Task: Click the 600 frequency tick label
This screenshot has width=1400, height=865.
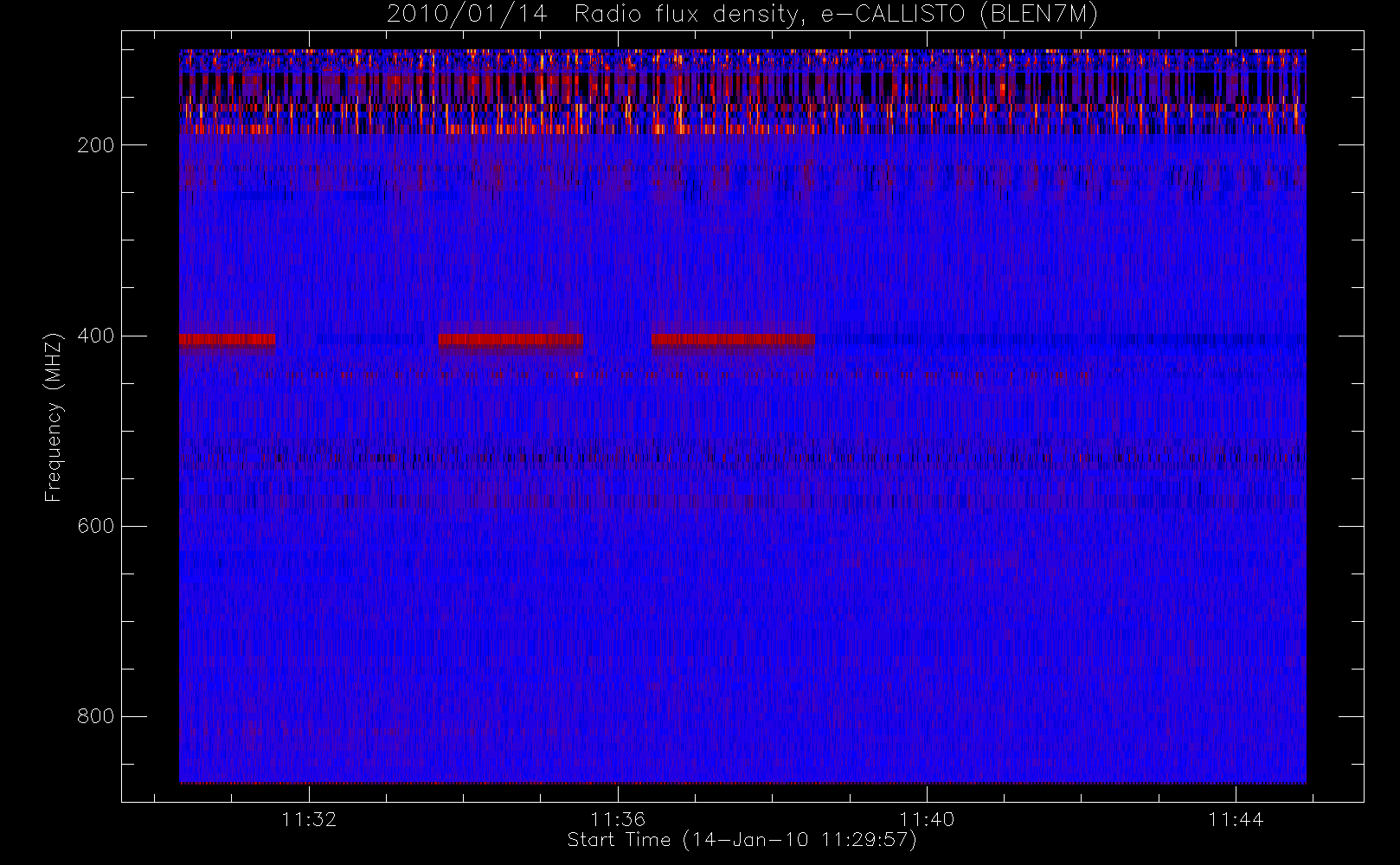Action: [x=96, y=526]
